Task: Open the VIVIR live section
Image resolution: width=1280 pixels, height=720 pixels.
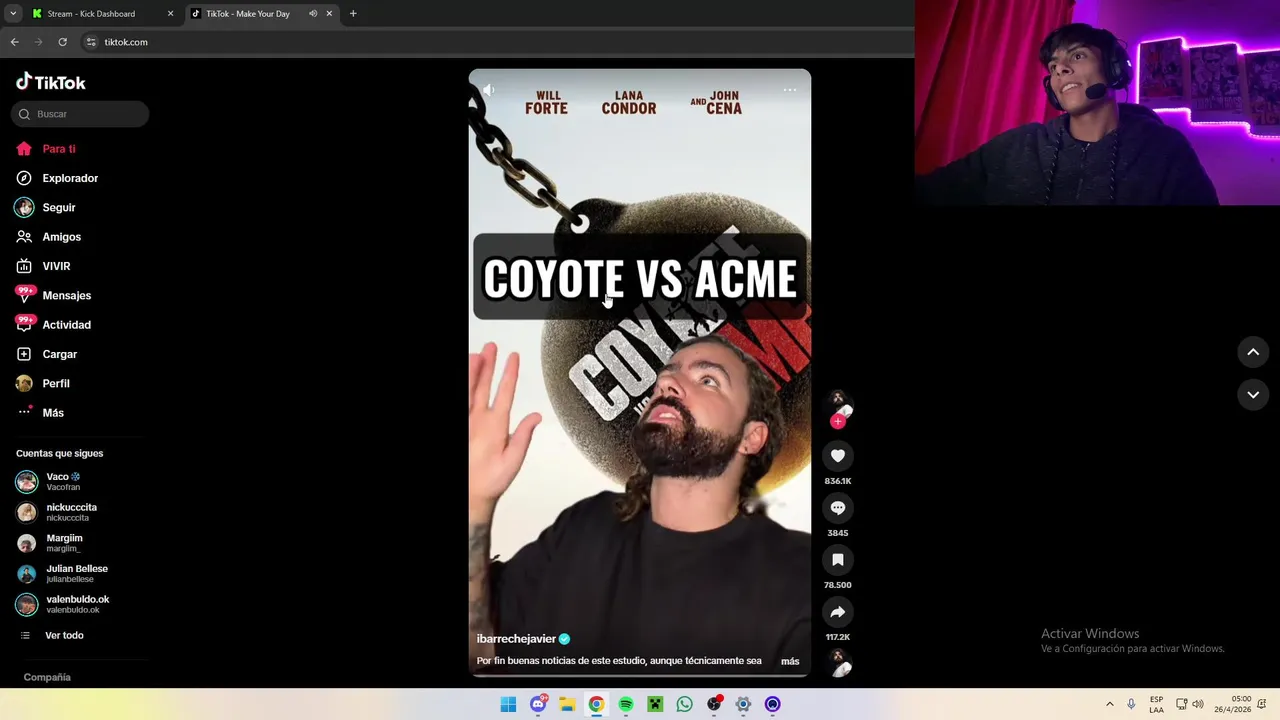Action: pos(44,266)
